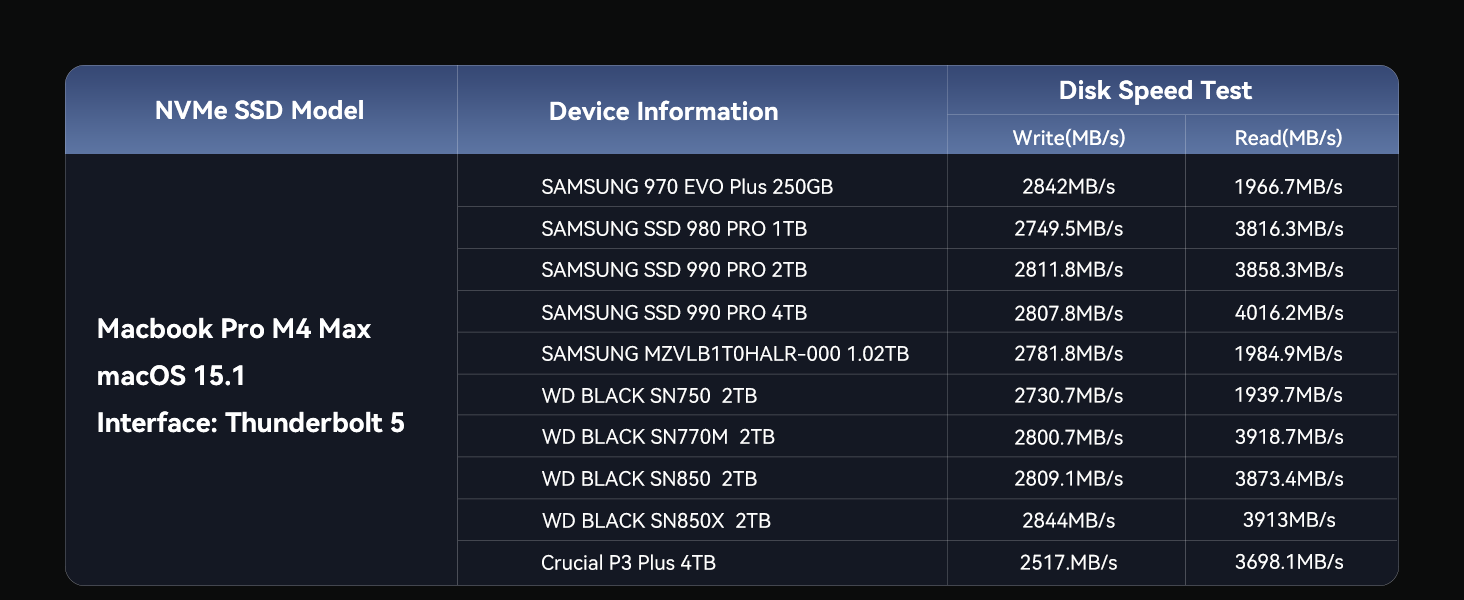
Task: Click the Disk Speed Test header
Action: [1155, 91]
